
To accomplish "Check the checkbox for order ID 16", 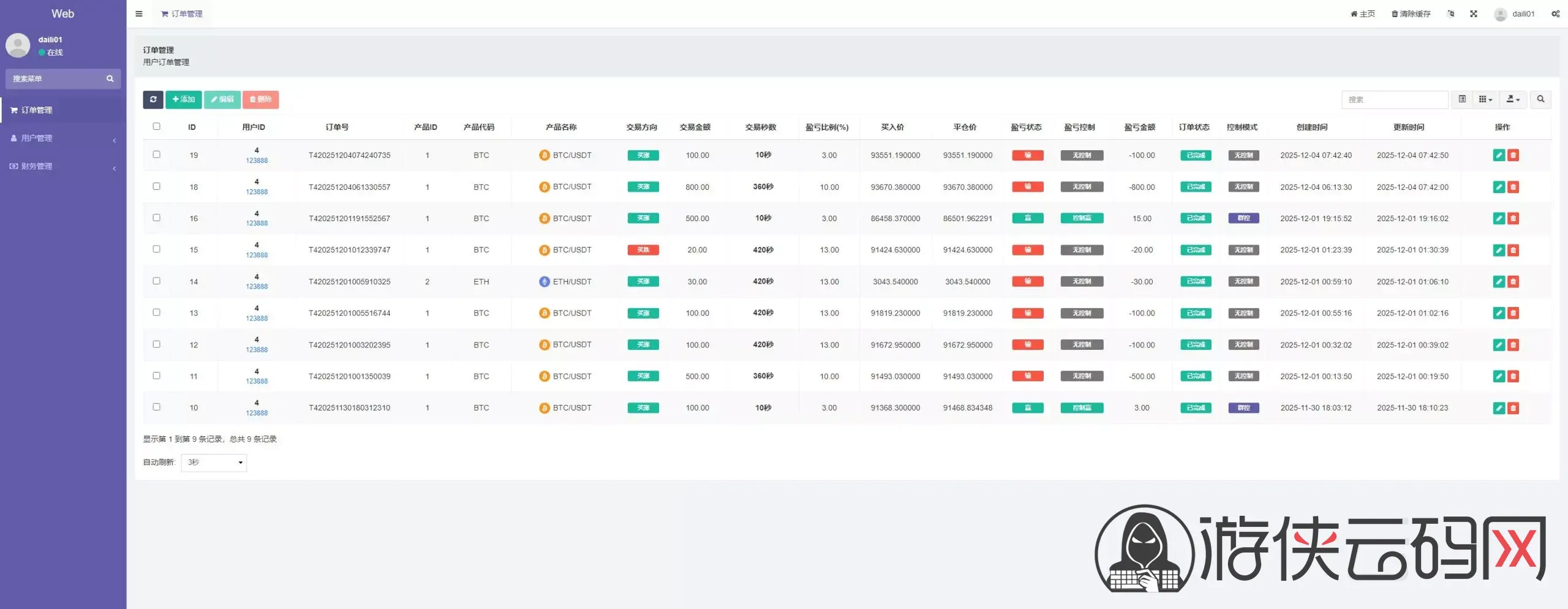I will point(156,217).
